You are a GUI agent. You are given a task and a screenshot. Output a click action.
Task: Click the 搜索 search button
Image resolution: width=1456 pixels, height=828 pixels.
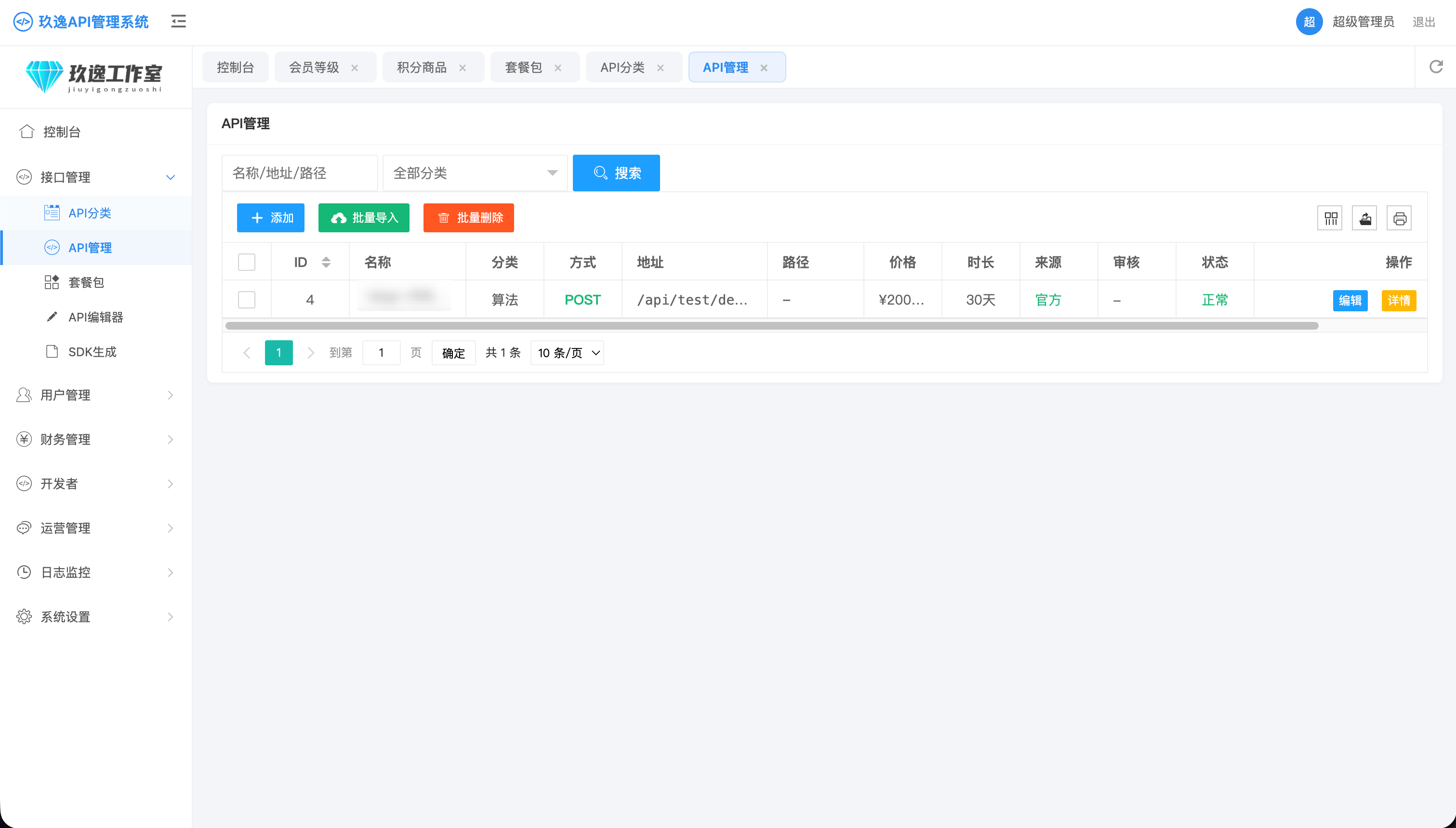[x=616, y=173]
